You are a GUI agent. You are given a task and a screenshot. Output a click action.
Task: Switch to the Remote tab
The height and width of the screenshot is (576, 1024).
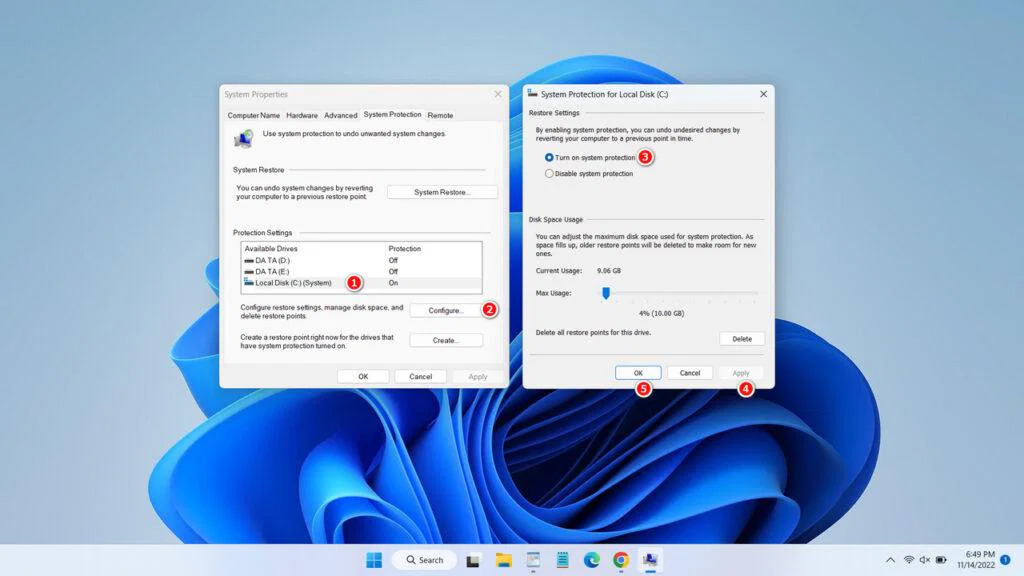click(440, 114)
